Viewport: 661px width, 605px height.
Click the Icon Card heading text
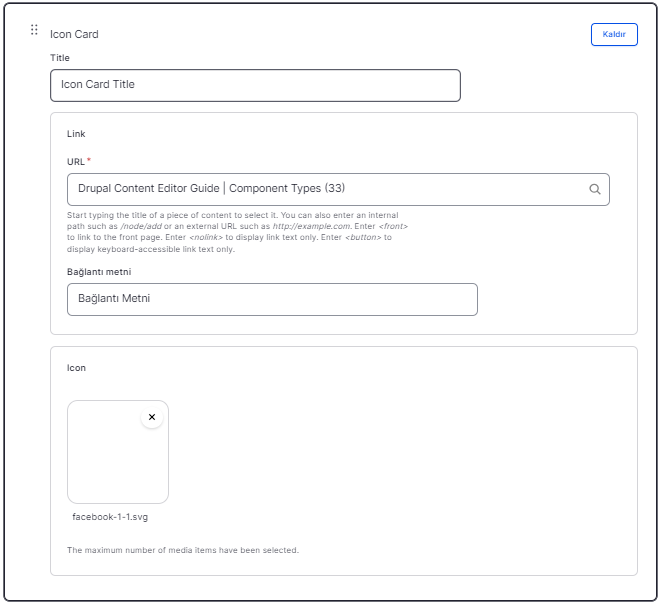(x=74, y=34)
